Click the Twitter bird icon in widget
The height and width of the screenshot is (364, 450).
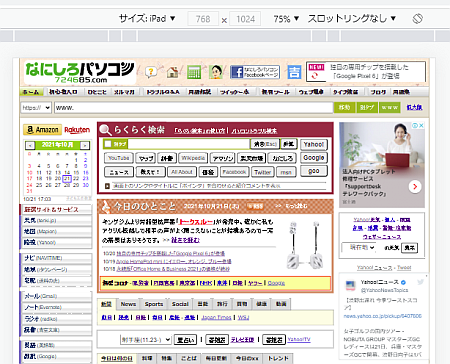click(420, 282)
